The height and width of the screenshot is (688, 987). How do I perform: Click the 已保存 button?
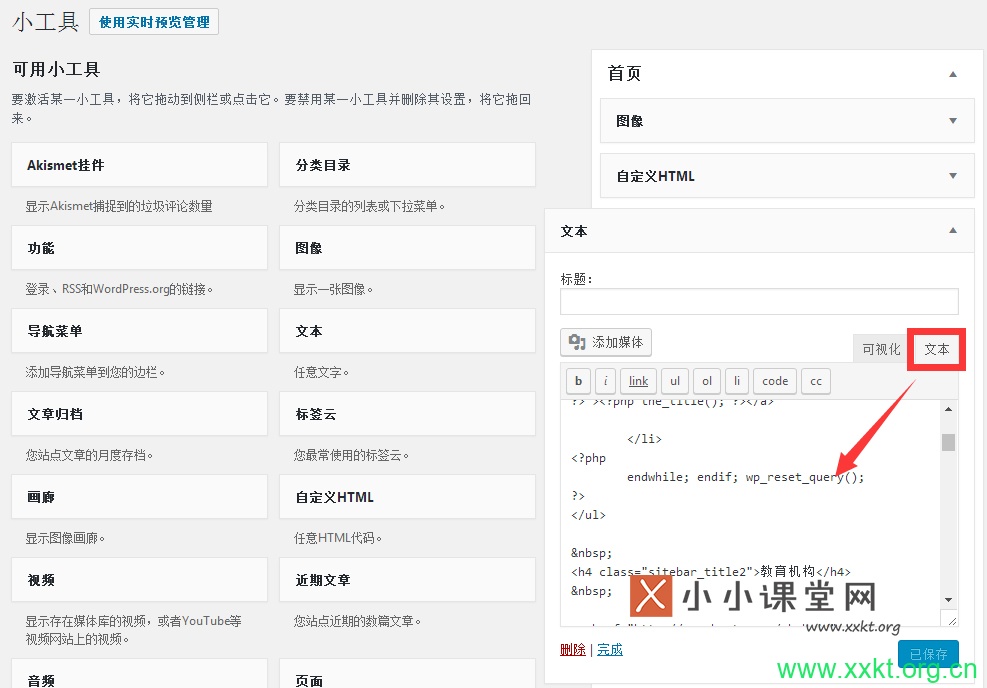click(928, 654)
